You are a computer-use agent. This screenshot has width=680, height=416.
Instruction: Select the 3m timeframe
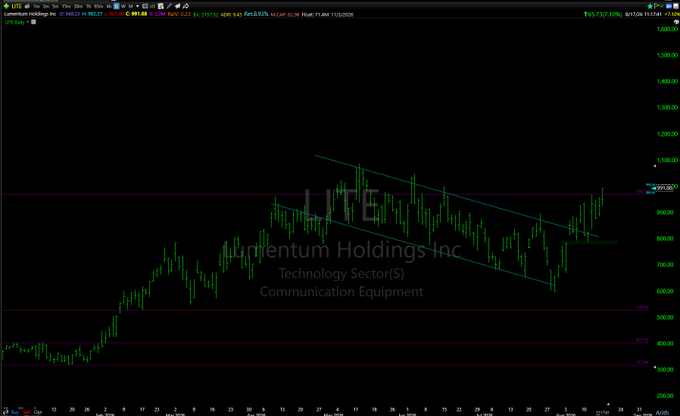pos(46,6)
